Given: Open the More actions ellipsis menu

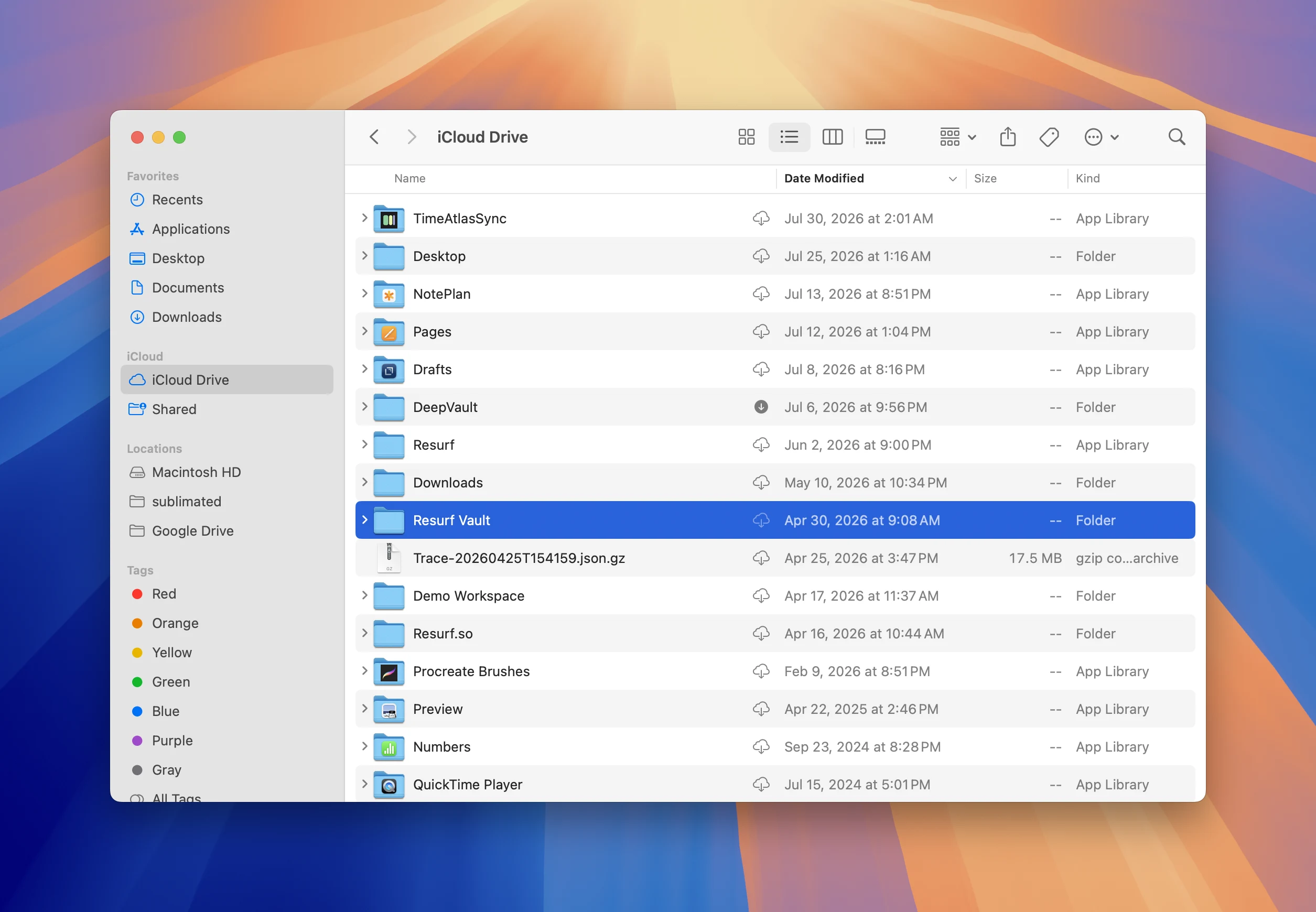Looking at the screenshot, I should (1101, 137).
